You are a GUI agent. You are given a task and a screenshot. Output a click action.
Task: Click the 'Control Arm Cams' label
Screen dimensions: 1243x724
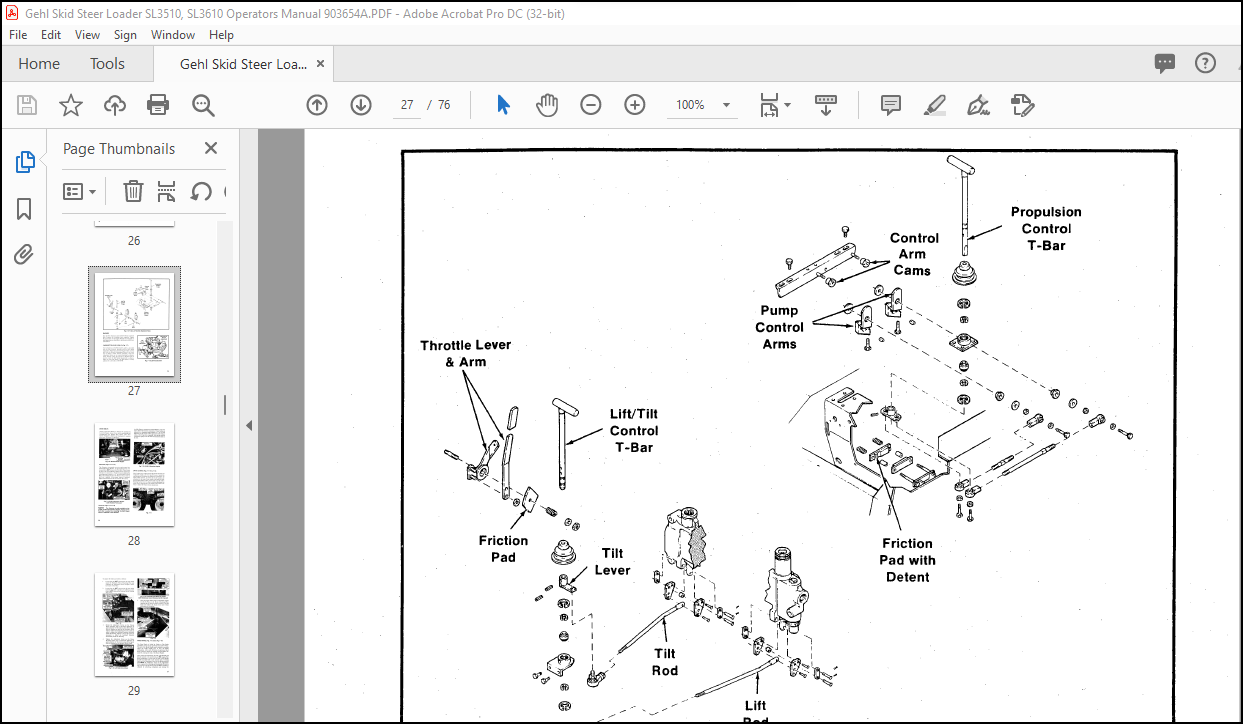(x=914, y=254)
